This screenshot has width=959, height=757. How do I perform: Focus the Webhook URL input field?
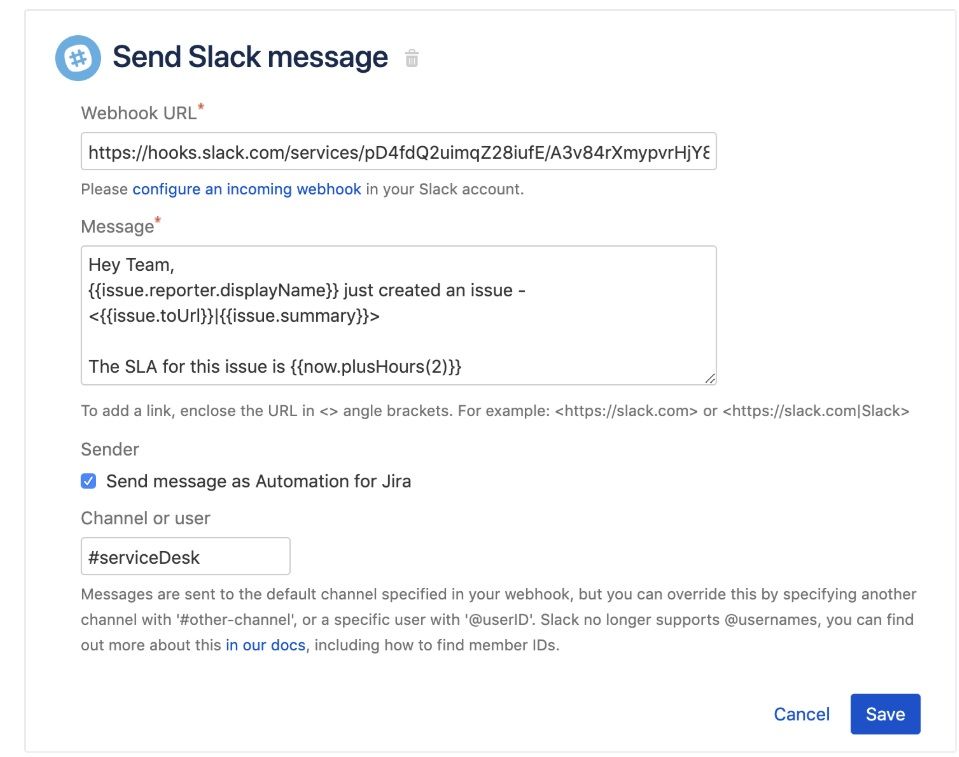click(398, 151)
